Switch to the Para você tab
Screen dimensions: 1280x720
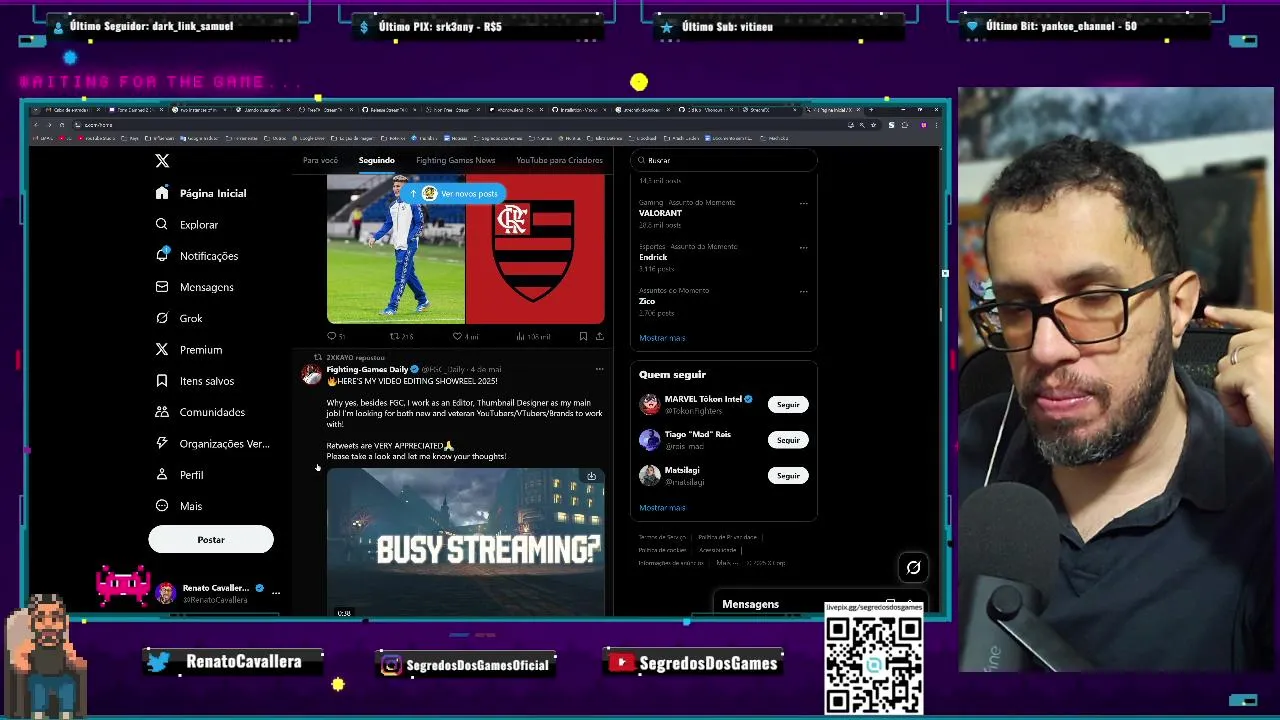pos(320,160)
